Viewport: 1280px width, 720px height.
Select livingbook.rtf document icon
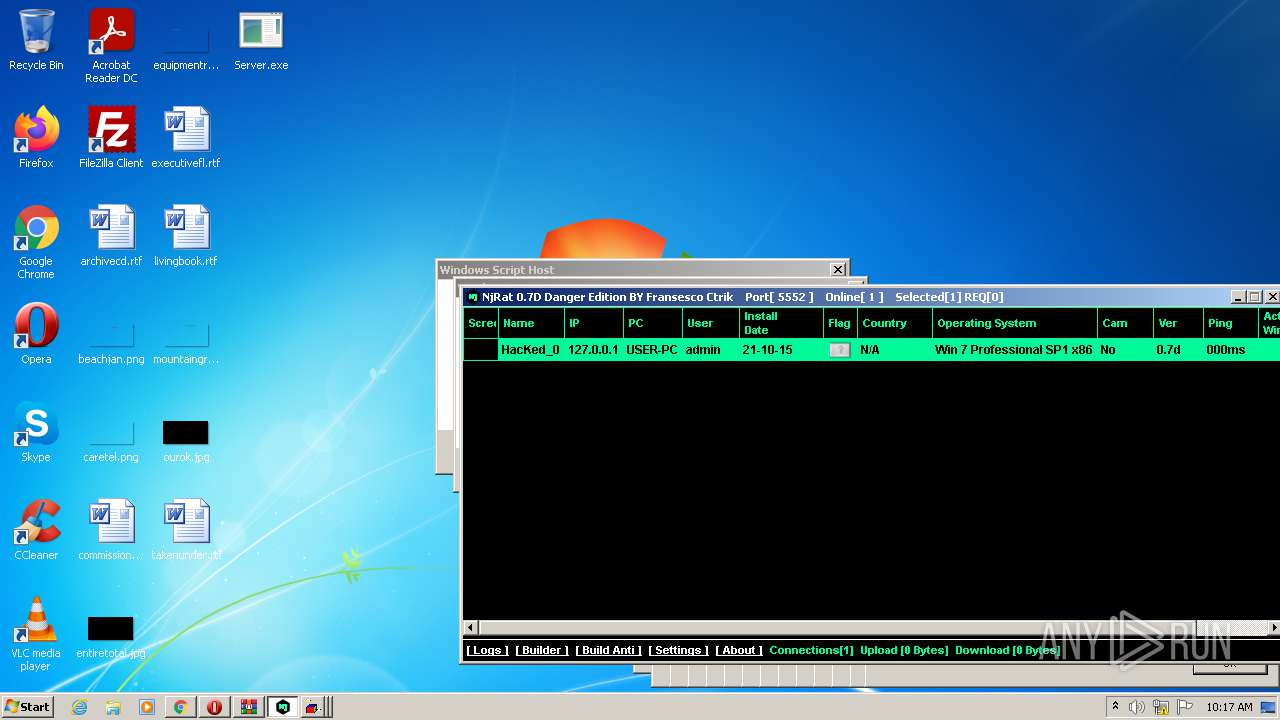(x=186, y=236)
